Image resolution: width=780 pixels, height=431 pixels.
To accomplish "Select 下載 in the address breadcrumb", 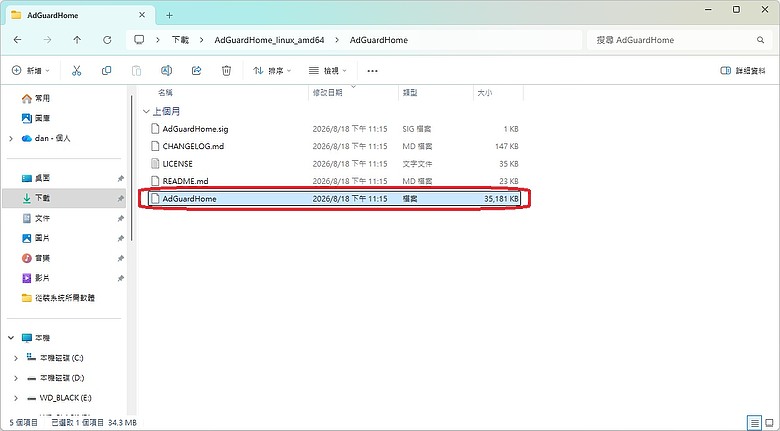I will [x=180, y=40].
